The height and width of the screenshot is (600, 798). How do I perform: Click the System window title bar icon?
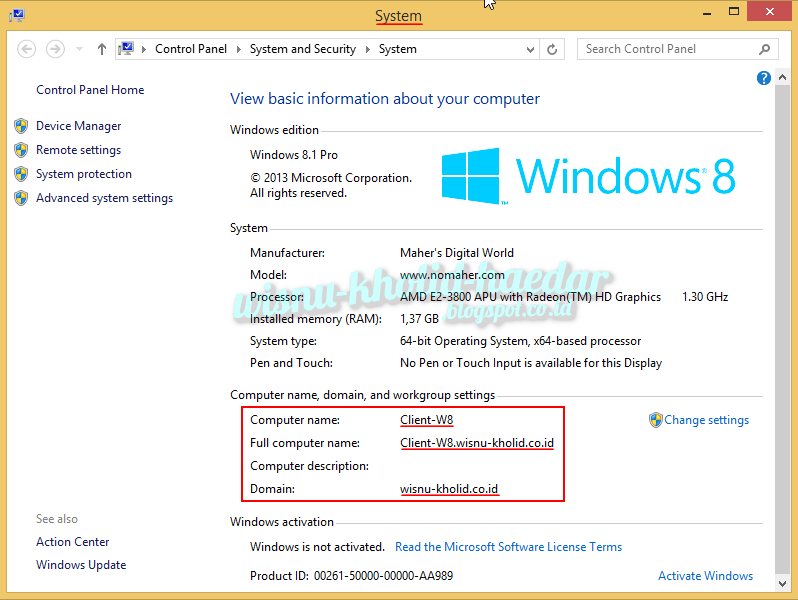point(17,15)
